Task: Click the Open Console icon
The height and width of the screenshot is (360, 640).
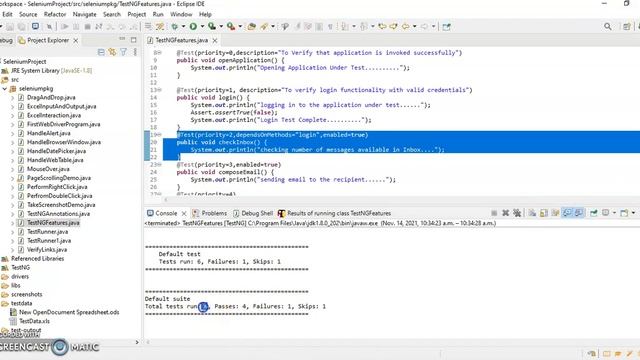Action: click(624, 213)
